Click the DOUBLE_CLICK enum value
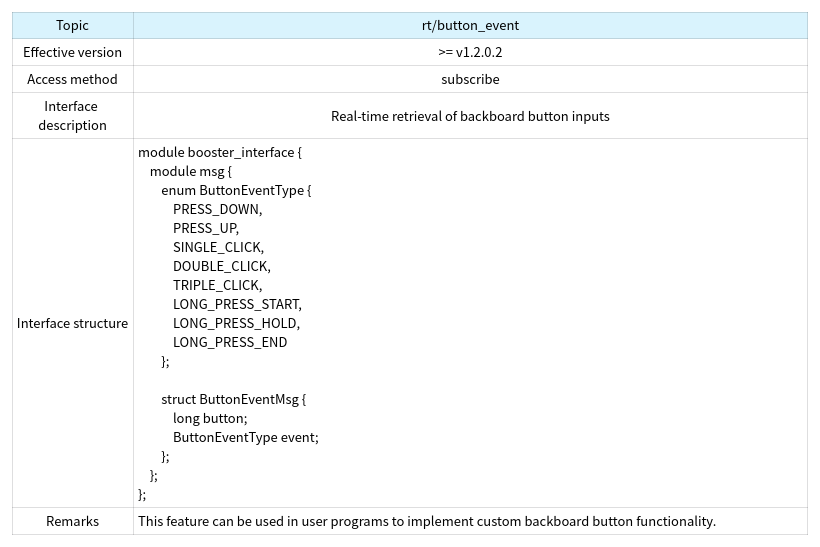Image resolution: width=820 pixels, height=547 pixels. (221, 266)
